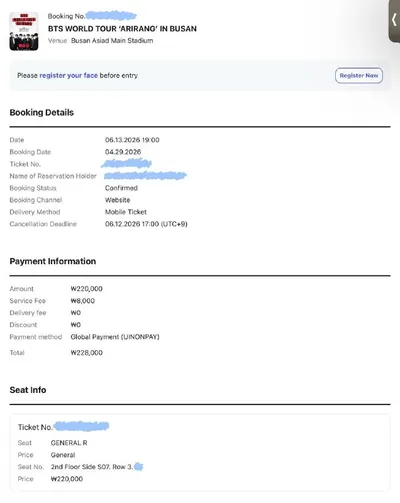Viewport: 400px width, 503px height.
Task: Select the cancellation deadline date text
Action: tap(146, 224)
